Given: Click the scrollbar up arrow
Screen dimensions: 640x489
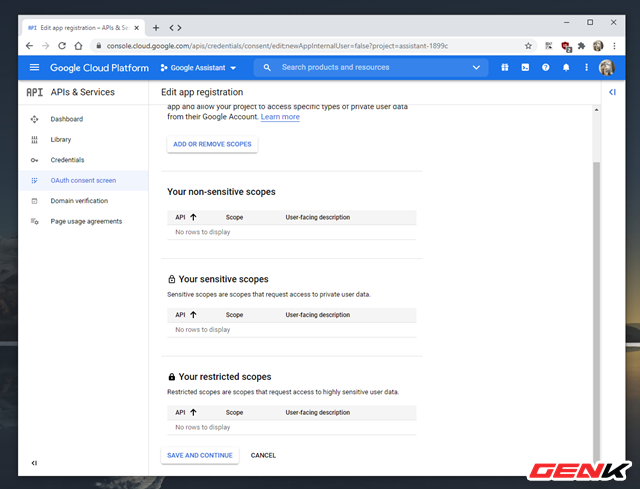Looking at the screenshot, I should (x=596, y=110).
